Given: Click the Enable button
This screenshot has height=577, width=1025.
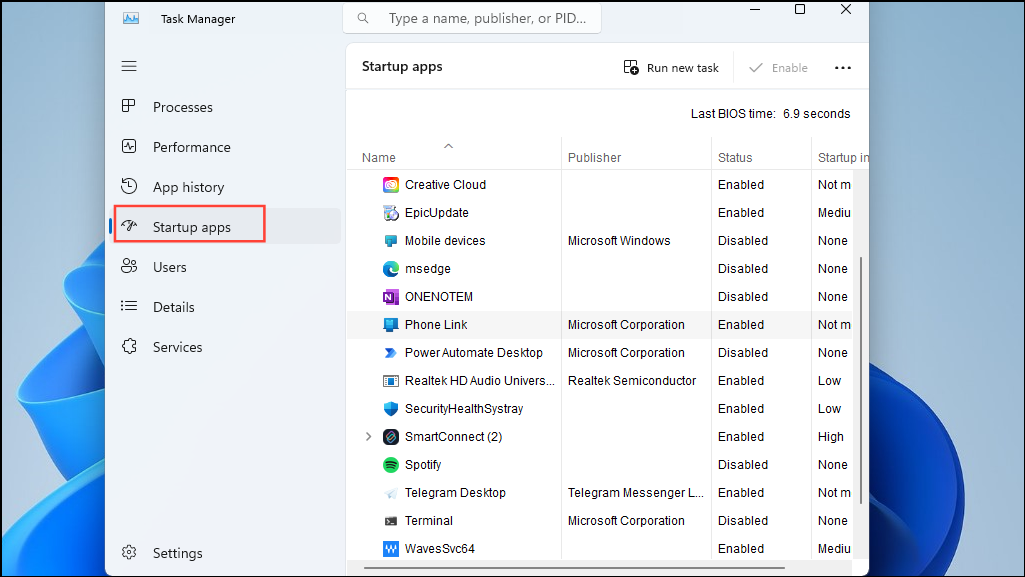Looking at the screenshot, I should pyautogui.click(x=779, y=67).
